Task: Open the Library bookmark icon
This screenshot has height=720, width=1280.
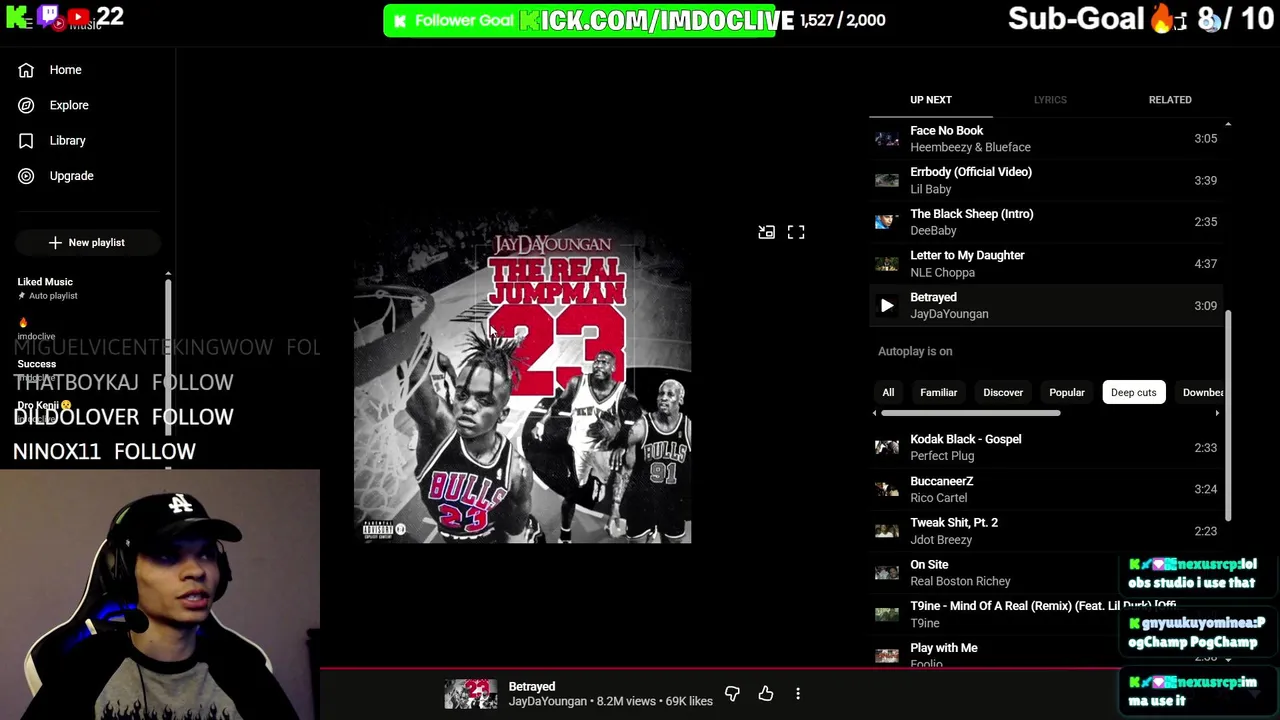Action: 26,141
